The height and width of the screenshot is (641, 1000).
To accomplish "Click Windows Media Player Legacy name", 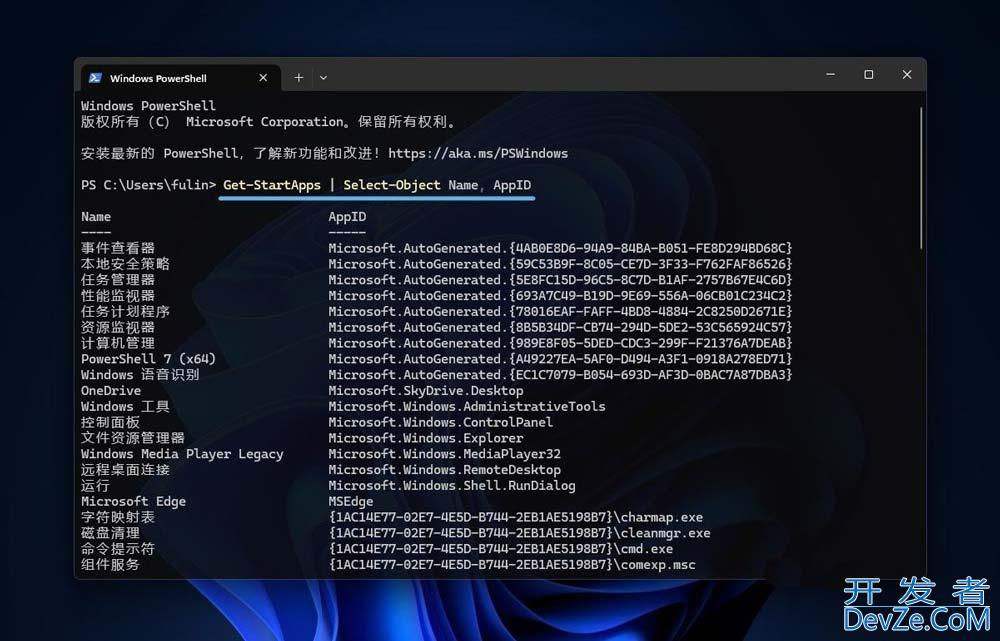I will click(x=182, y=454).
